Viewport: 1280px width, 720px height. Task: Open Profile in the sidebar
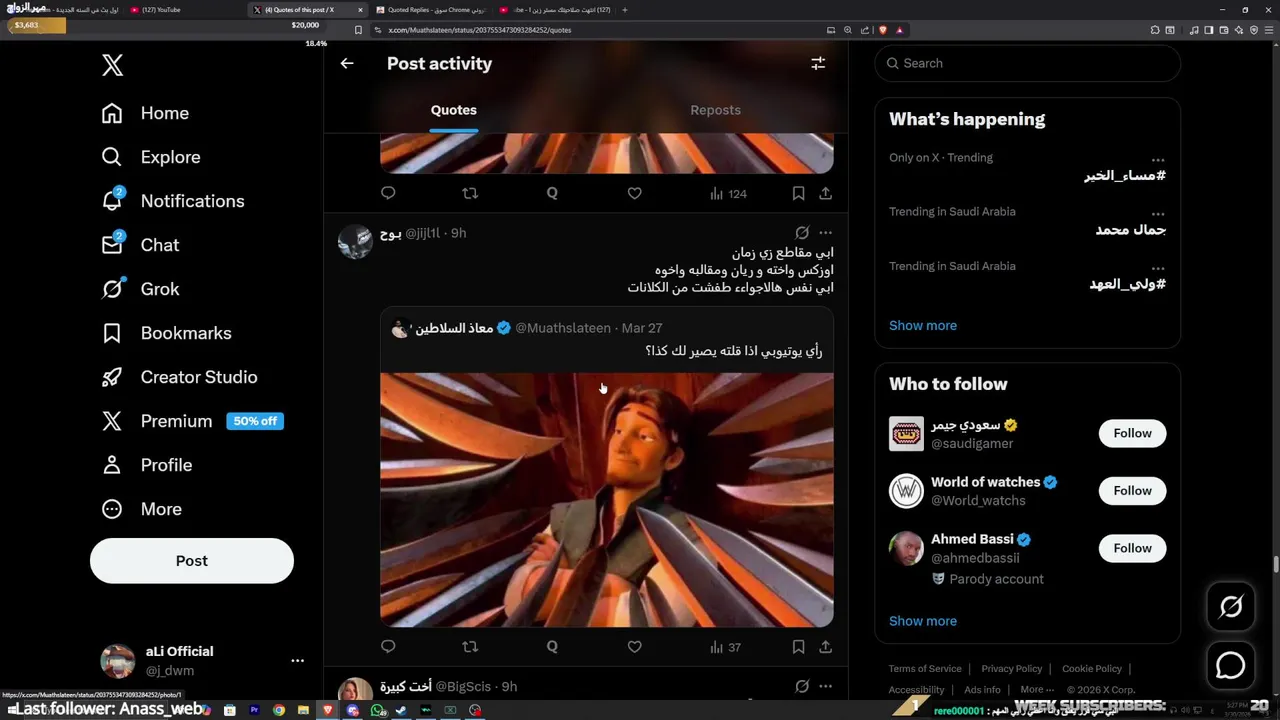(146, 465)
